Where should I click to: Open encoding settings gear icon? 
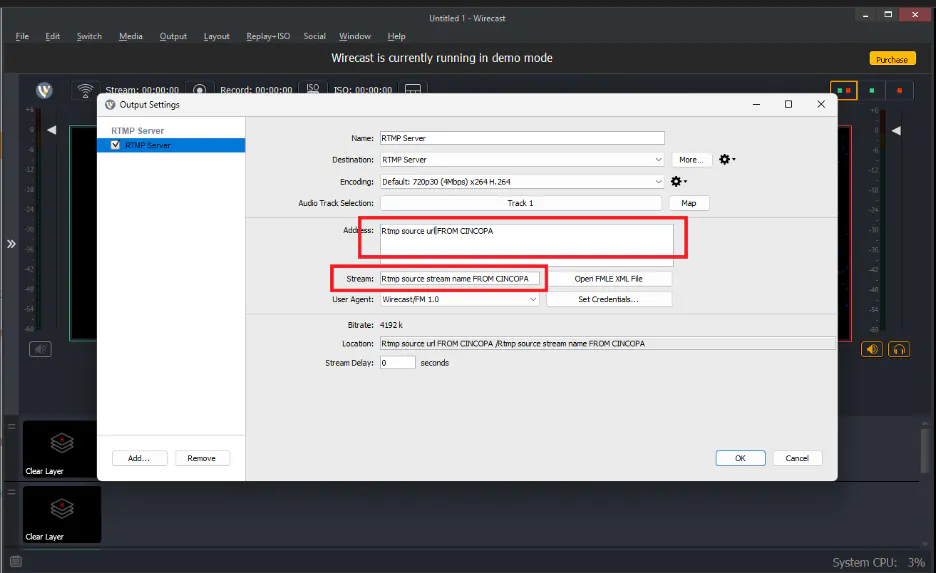pos(678,181)
